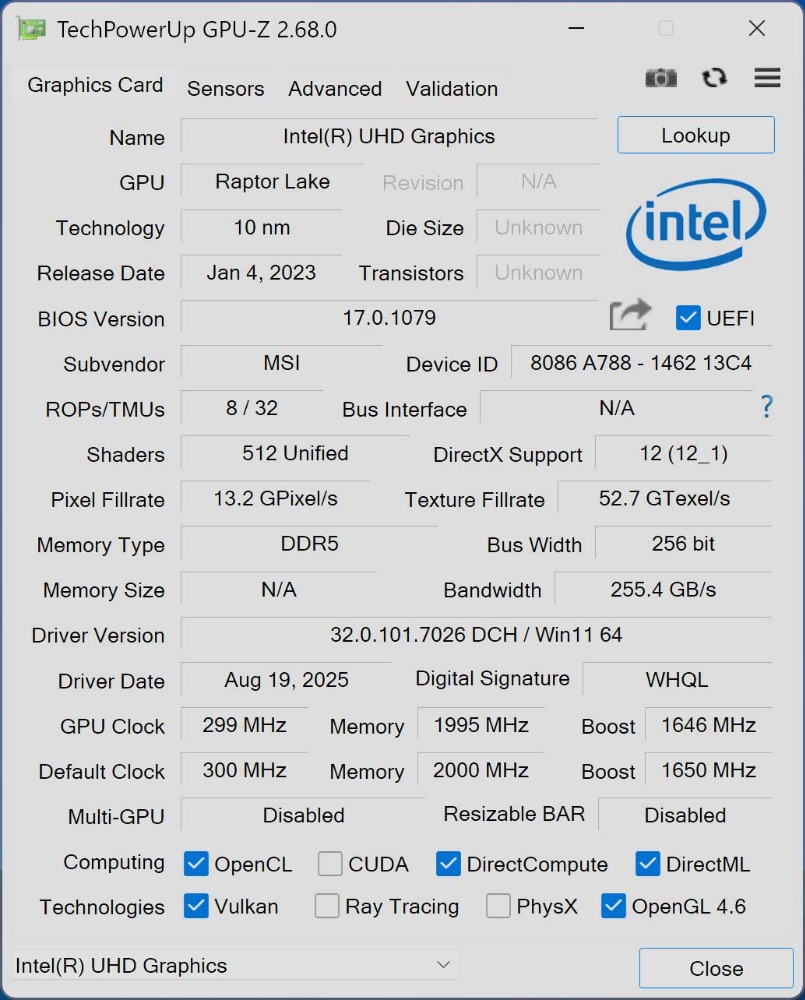Click the refresh icon
This screenshot has width=805, height=1000.
pyautogui.click(x=714, y=78)
